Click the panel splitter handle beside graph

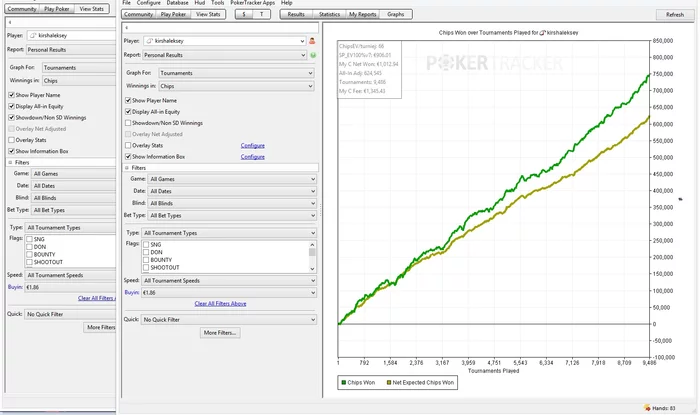[x=320, y=210]
